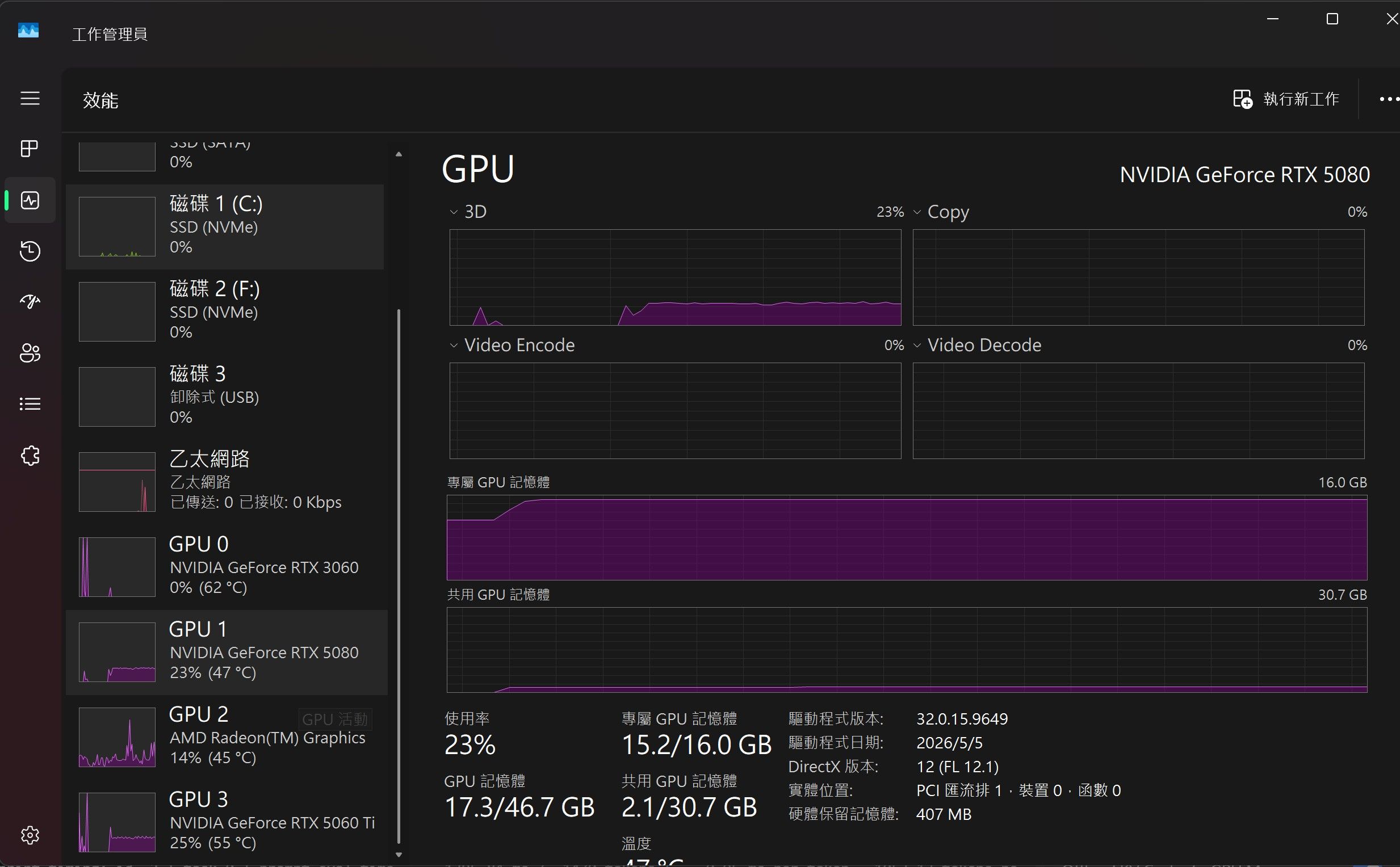Click the Video Decode usage graph
Screen dimensions: 1400x867
click(x=1138, y=411)
